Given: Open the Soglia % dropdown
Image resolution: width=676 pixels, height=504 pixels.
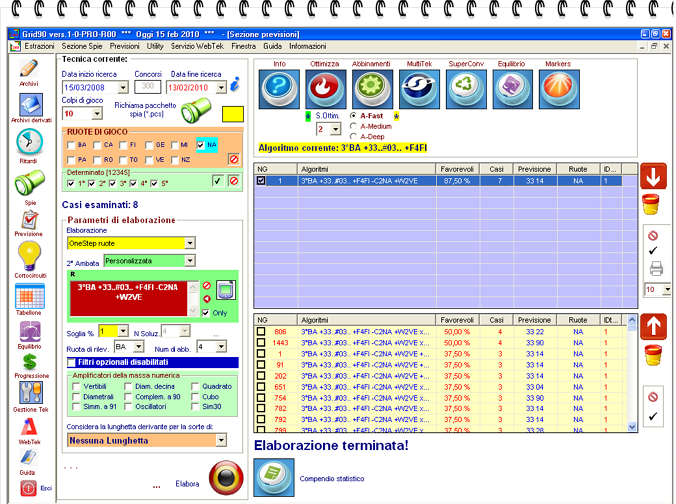Looking at the screenshot, I should [x=123, y=331].
